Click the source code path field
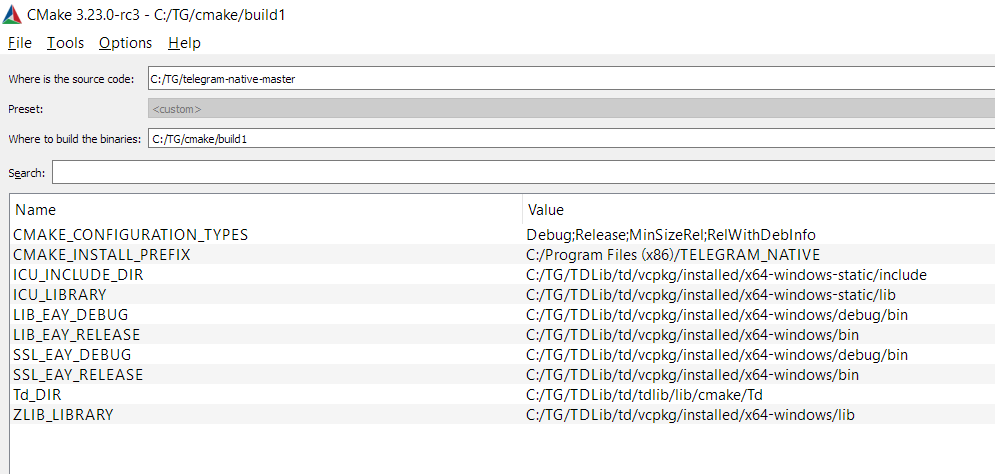The width and height of the screenshot is (995, 474). tap(571, 79)
